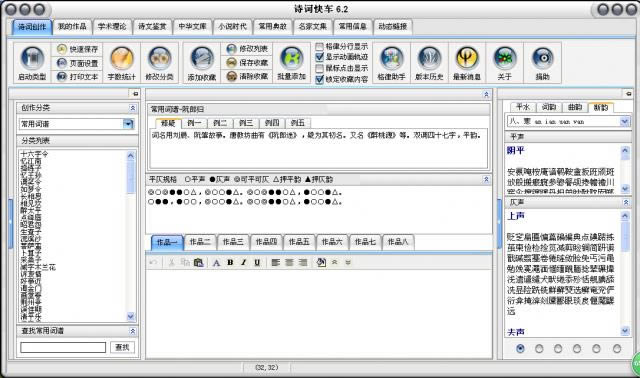Click the 快速保存 quick save icon

click(62, 49)
